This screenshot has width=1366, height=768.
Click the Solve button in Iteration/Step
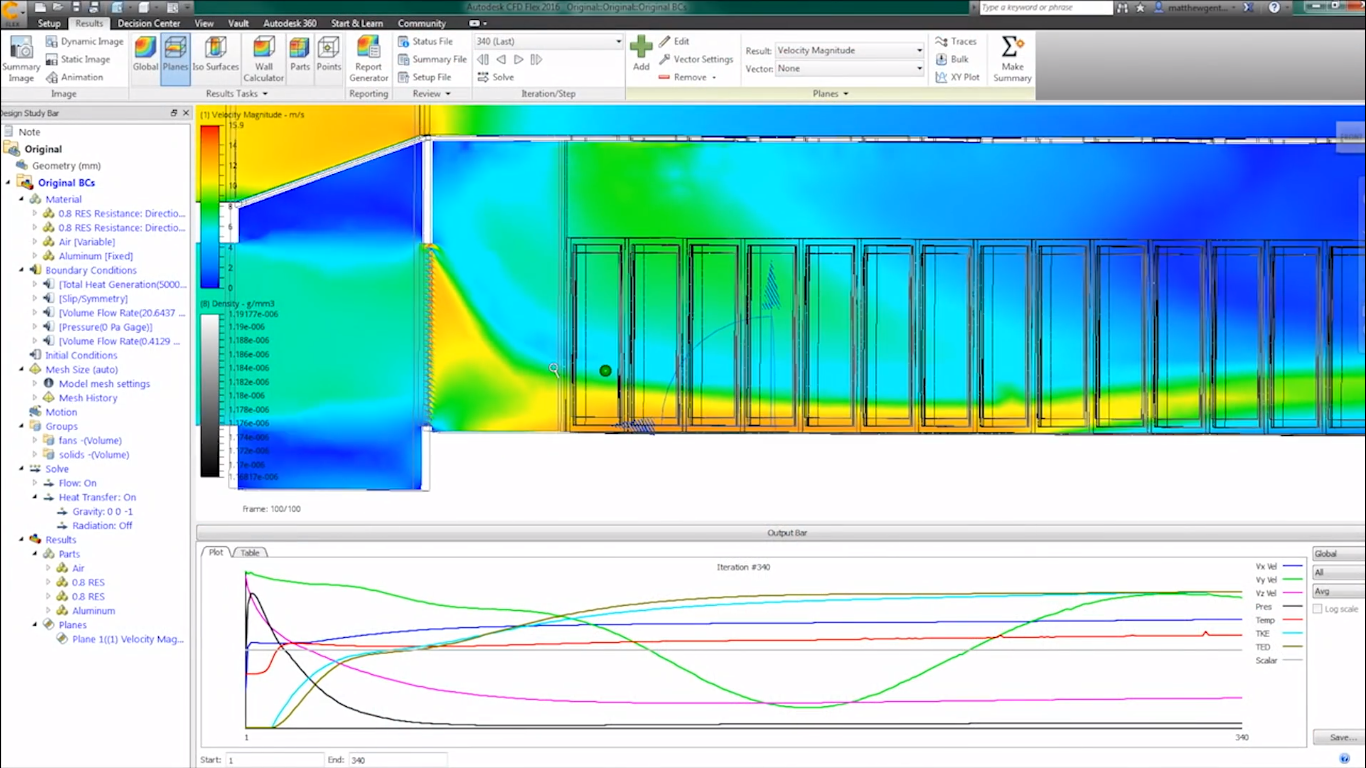(495, 77)
